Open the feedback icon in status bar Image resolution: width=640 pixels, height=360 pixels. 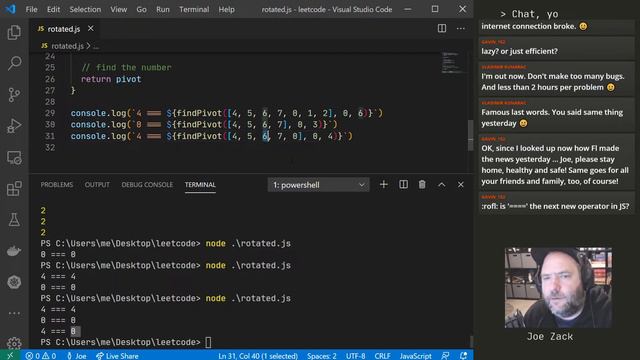[x=445, y=356]
